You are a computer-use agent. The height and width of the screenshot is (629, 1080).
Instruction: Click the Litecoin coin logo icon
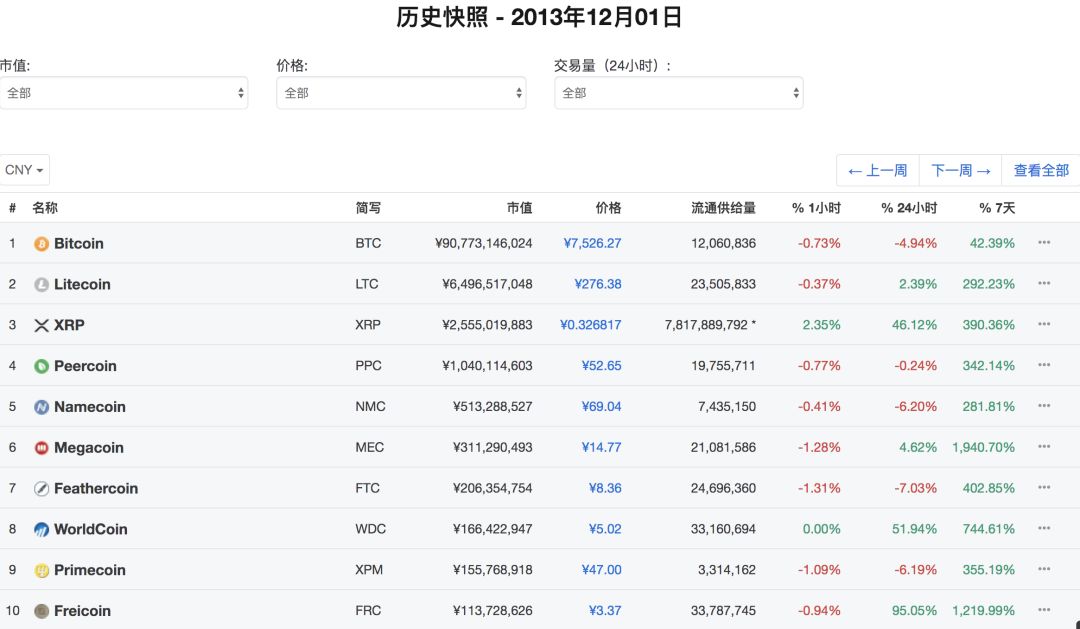[41, 285]
